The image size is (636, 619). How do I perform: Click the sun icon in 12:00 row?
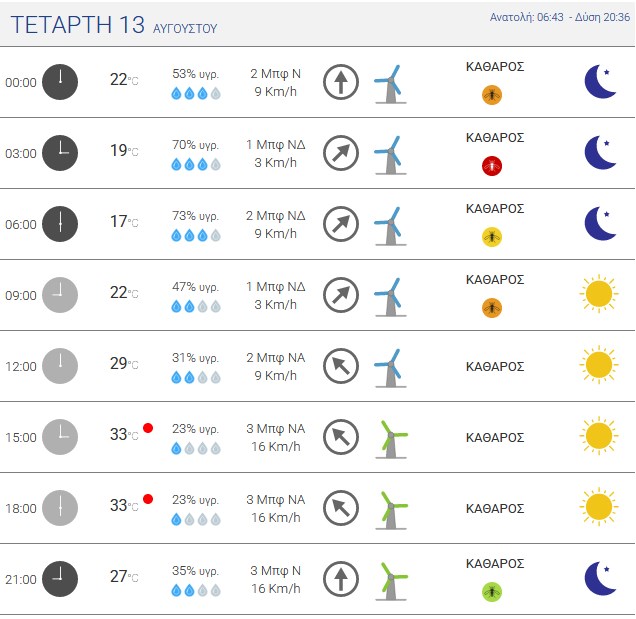tap(599, 365)
